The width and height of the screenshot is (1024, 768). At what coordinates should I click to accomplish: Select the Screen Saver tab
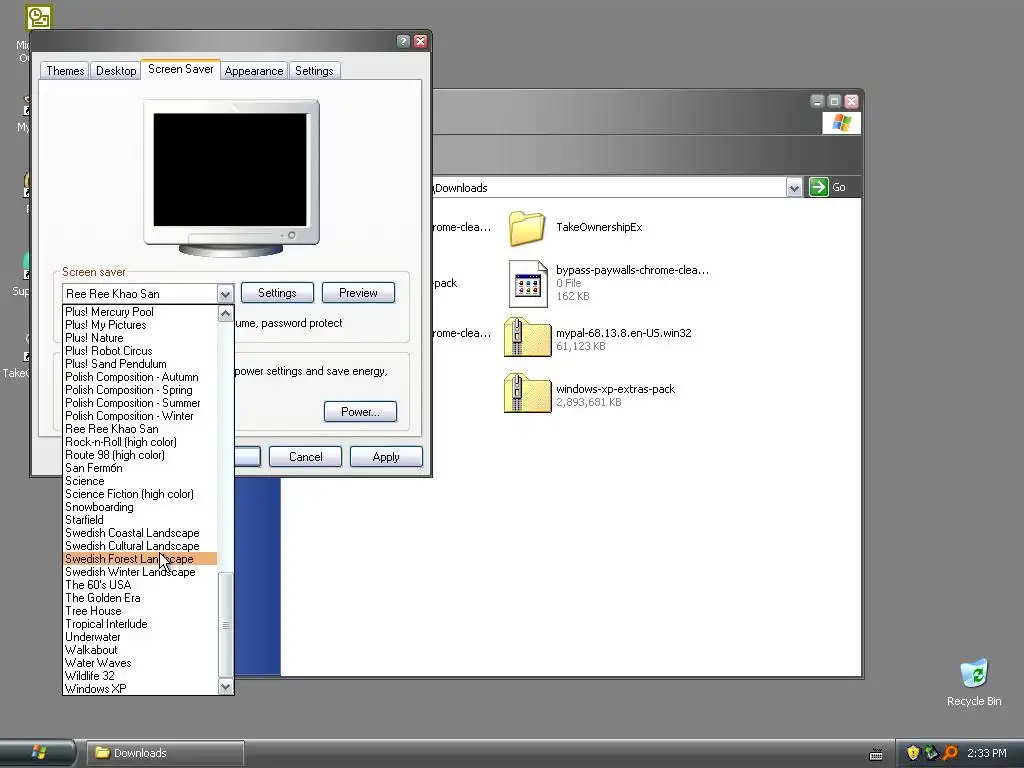tap(180, 69)
